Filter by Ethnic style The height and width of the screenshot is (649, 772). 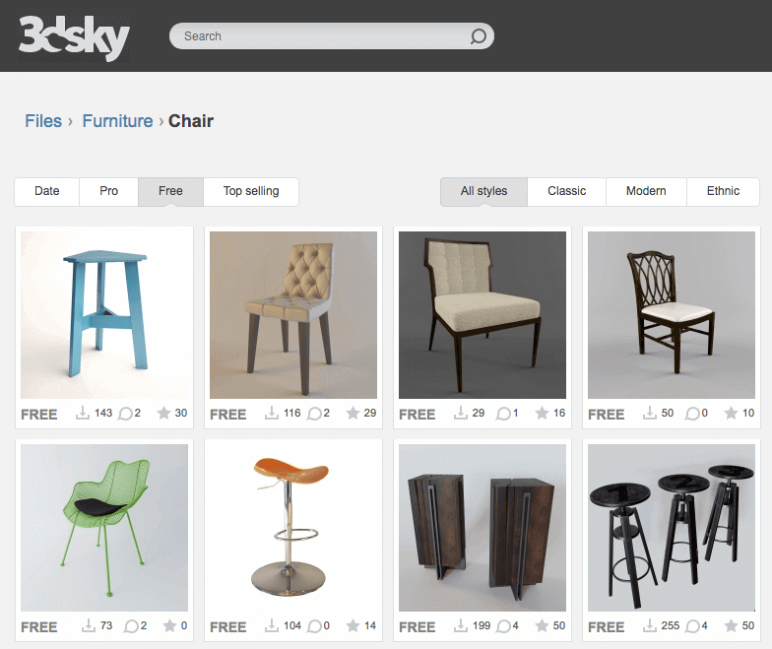coord(723,191)
